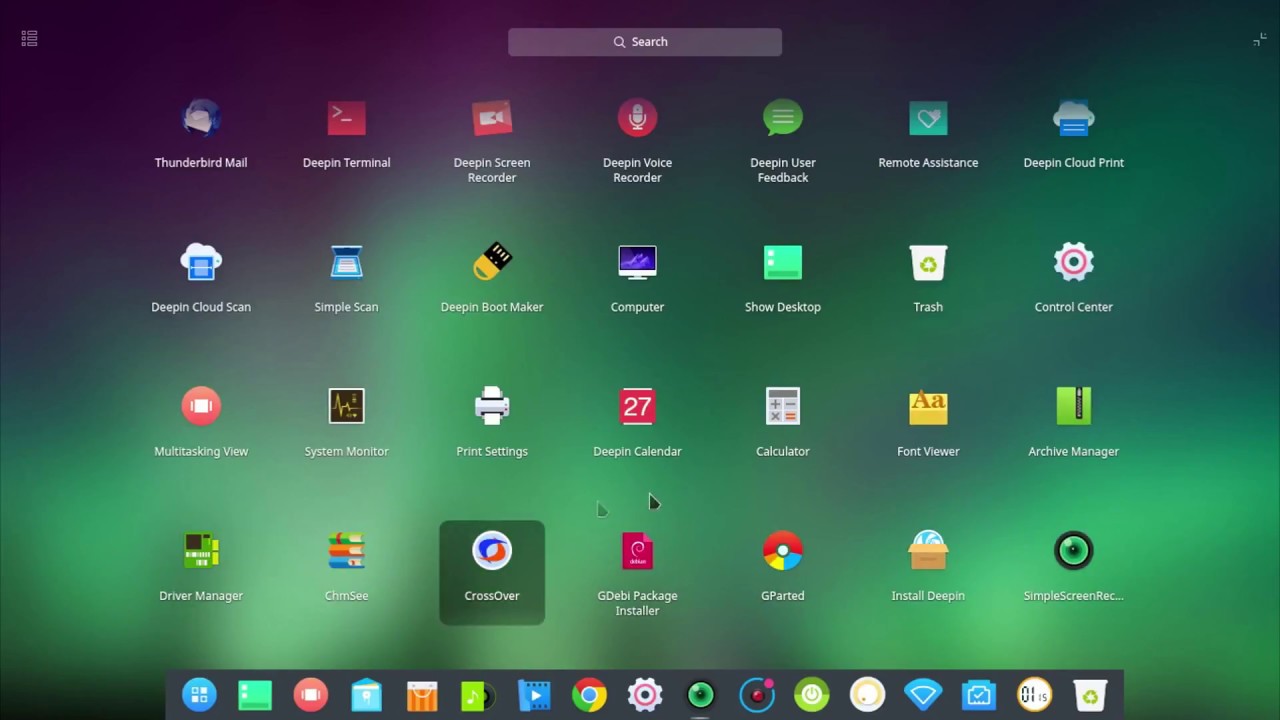Screen dimensions: 1280x720
Task: Open the orange App Store dock icon
Action: pos(422,695)
